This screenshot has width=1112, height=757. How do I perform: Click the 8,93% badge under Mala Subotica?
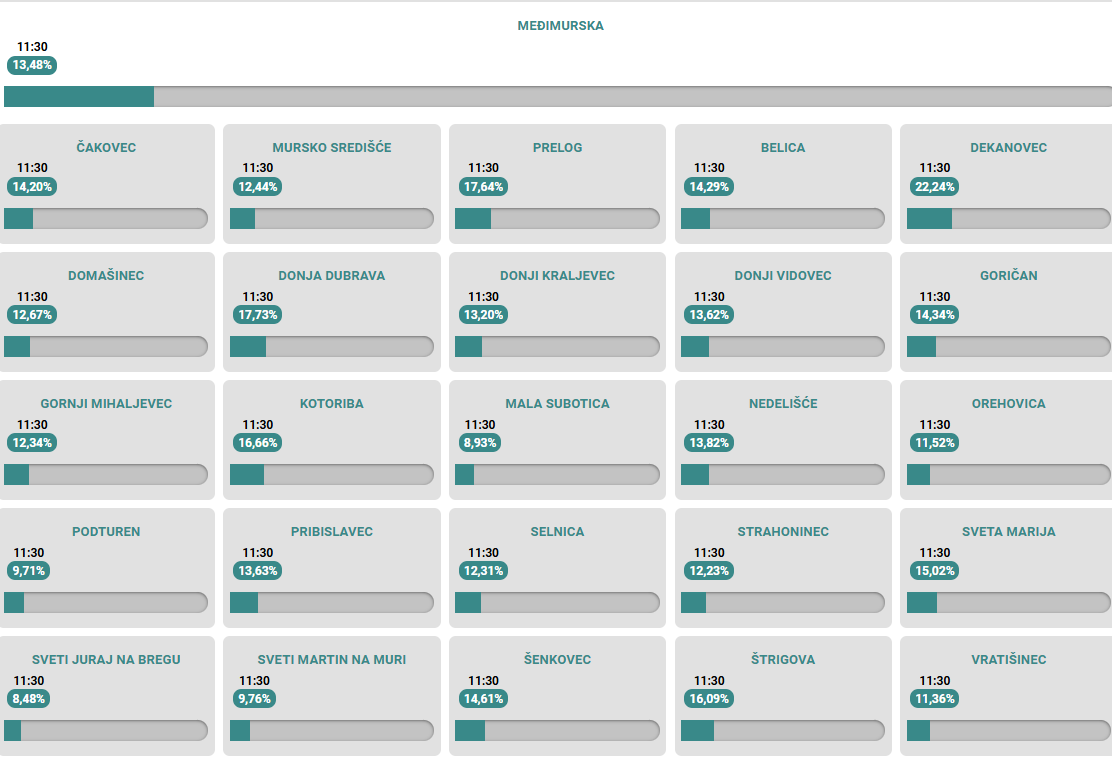[x=478, y=443]
